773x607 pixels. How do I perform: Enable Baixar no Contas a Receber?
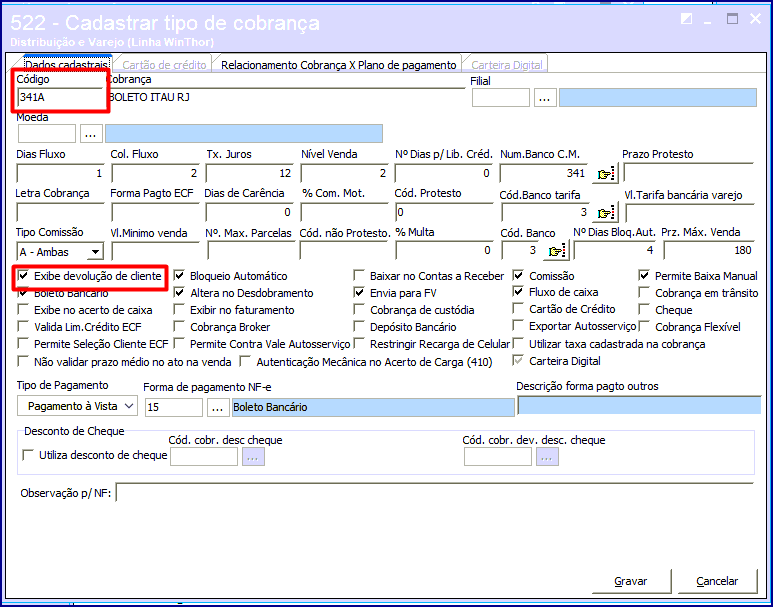[359, 276]
